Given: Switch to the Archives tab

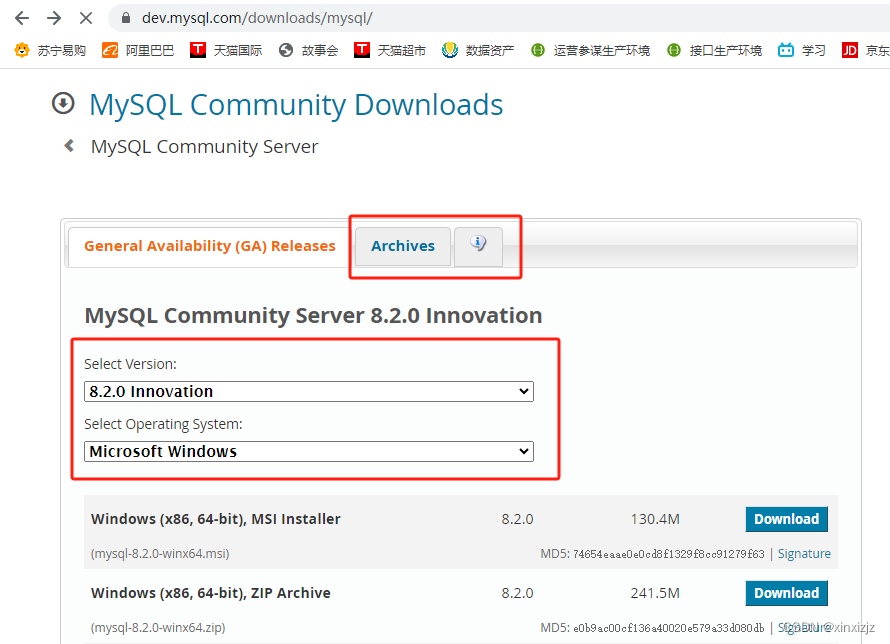Looking at the screenshot, I should click(x=403, y=246).
